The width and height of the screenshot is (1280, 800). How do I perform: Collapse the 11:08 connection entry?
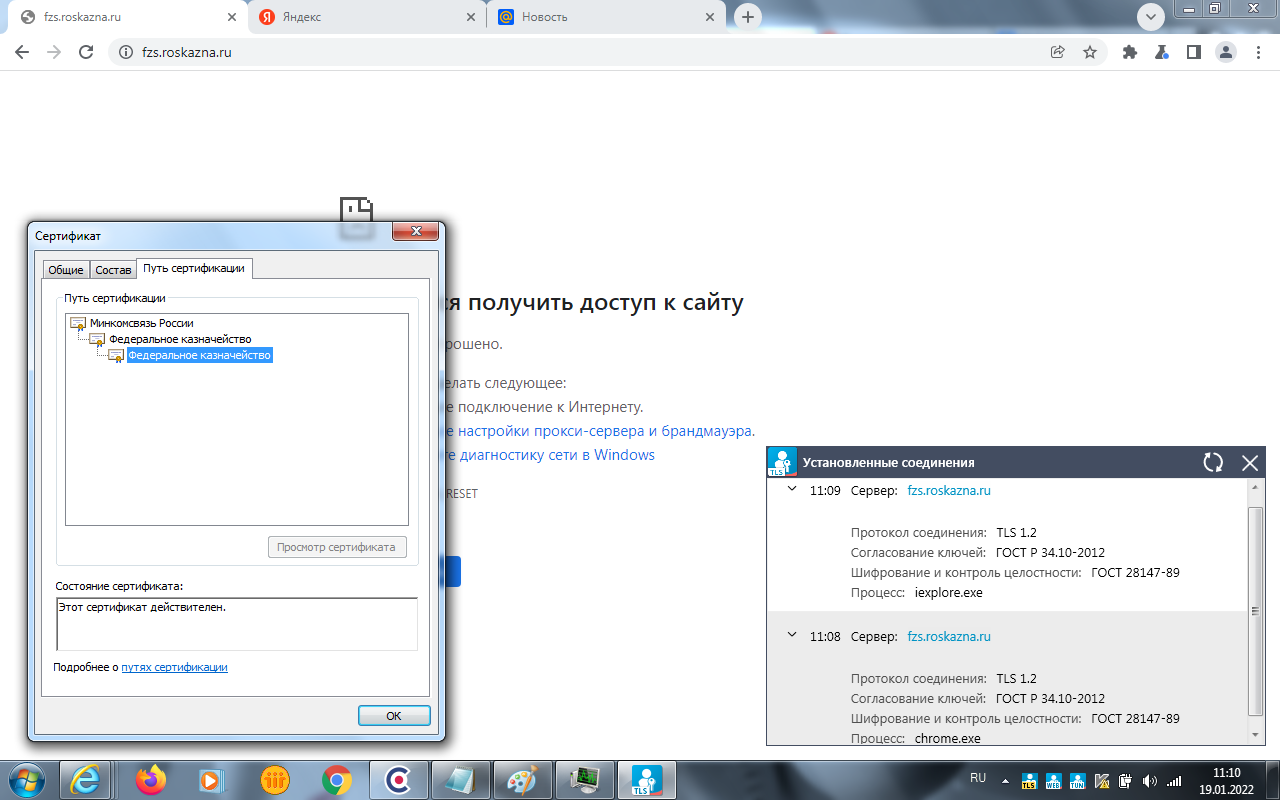point(792,635)
